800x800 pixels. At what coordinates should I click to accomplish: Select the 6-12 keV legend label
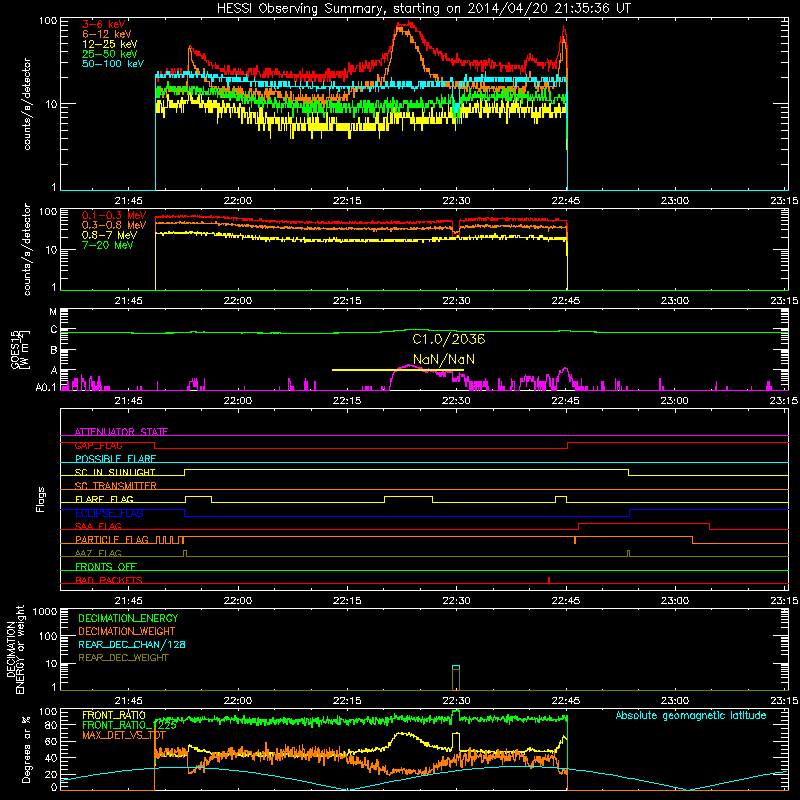point(107,34)
